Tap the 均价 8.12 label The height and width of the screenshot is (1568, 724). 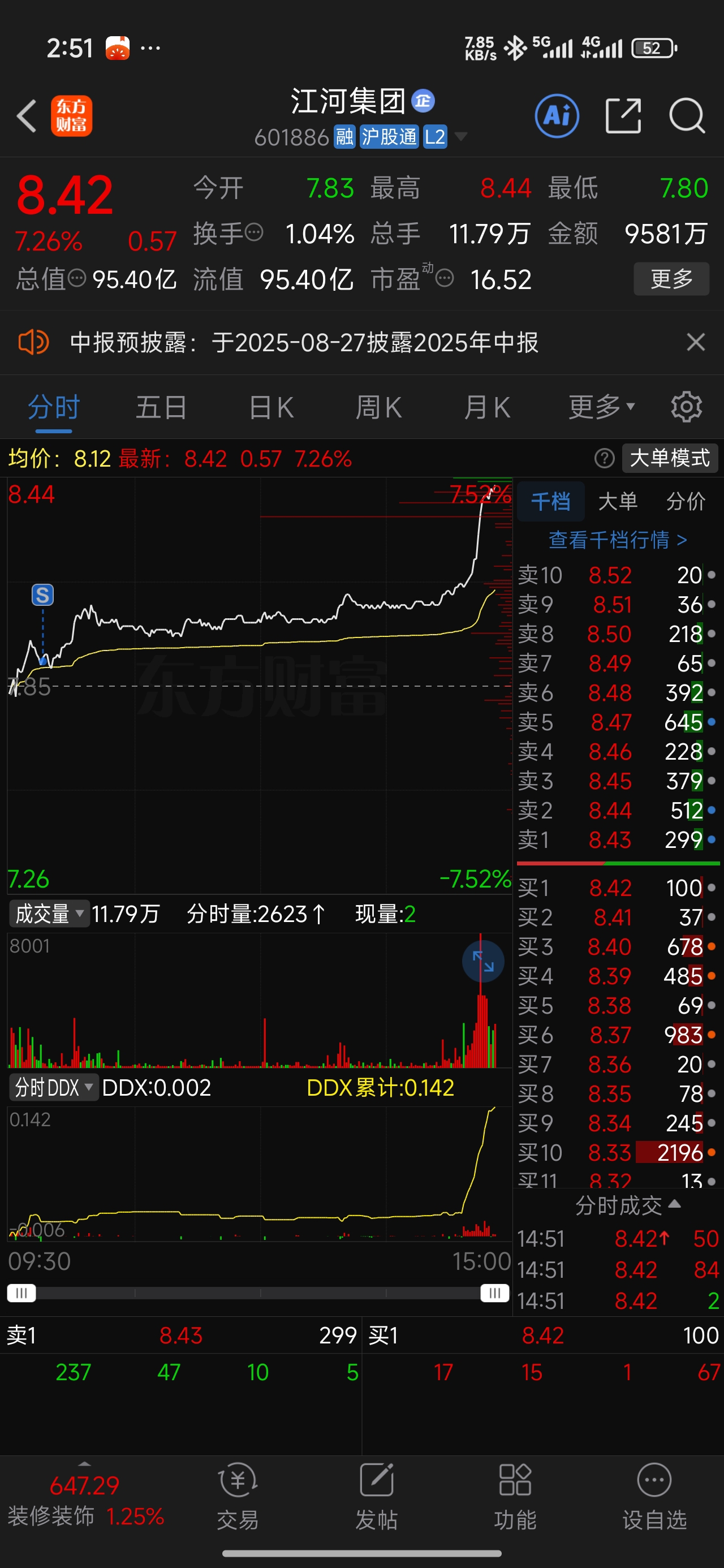(59, 458)
